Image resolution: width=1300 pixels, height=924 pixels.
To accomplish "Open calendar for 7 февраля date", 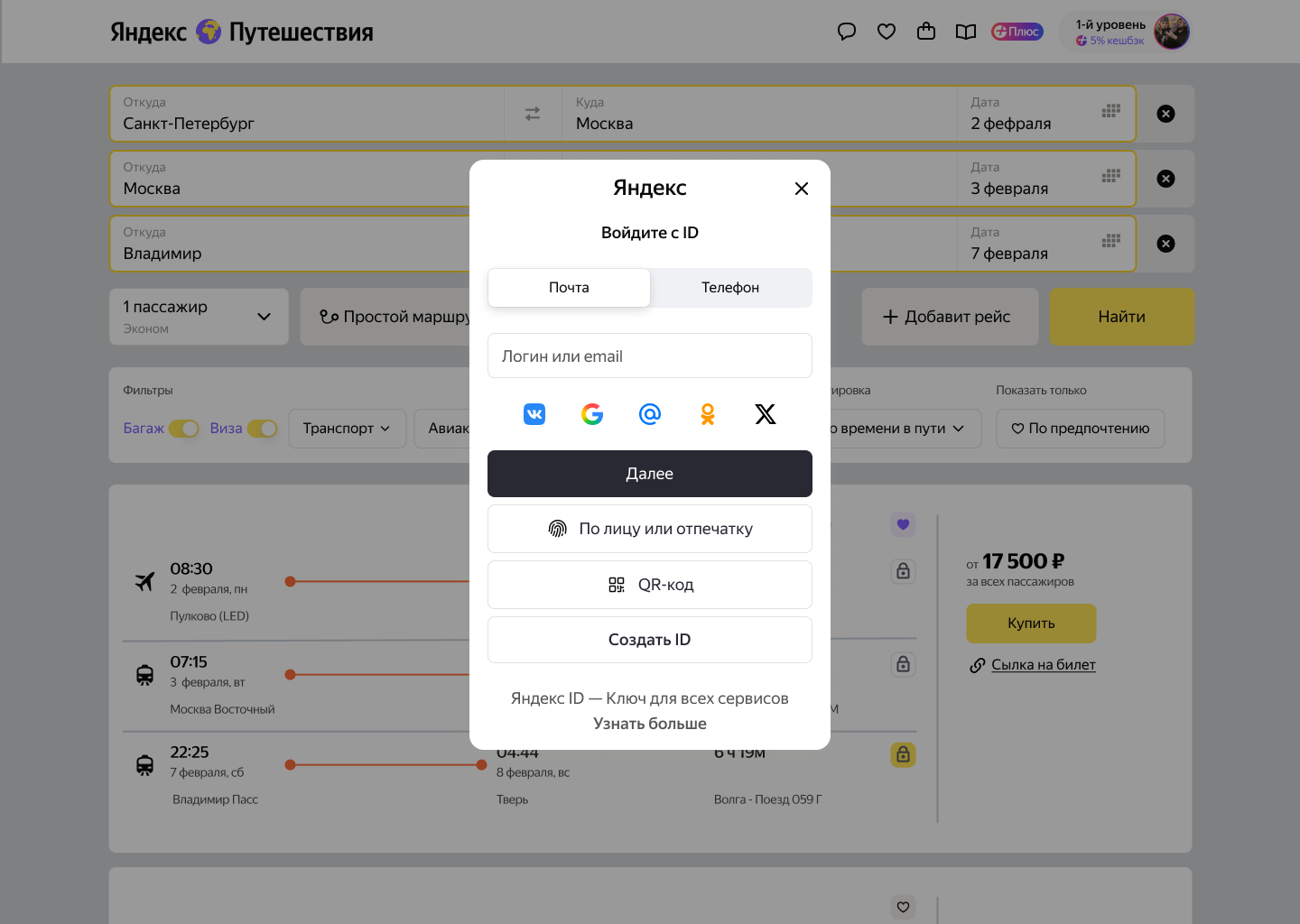I will click(x=1111, y=241).
